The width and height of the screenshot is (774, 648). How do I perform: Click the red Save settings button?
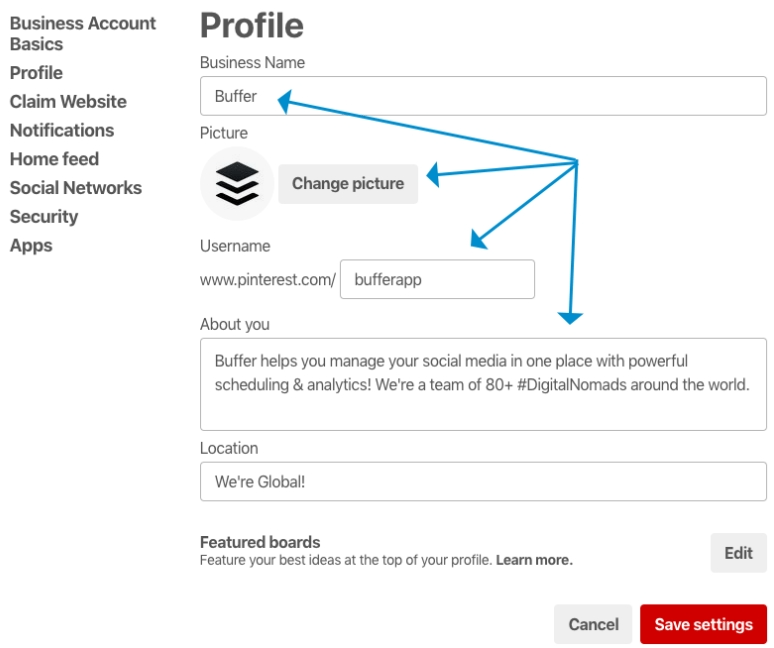(703, 624)
